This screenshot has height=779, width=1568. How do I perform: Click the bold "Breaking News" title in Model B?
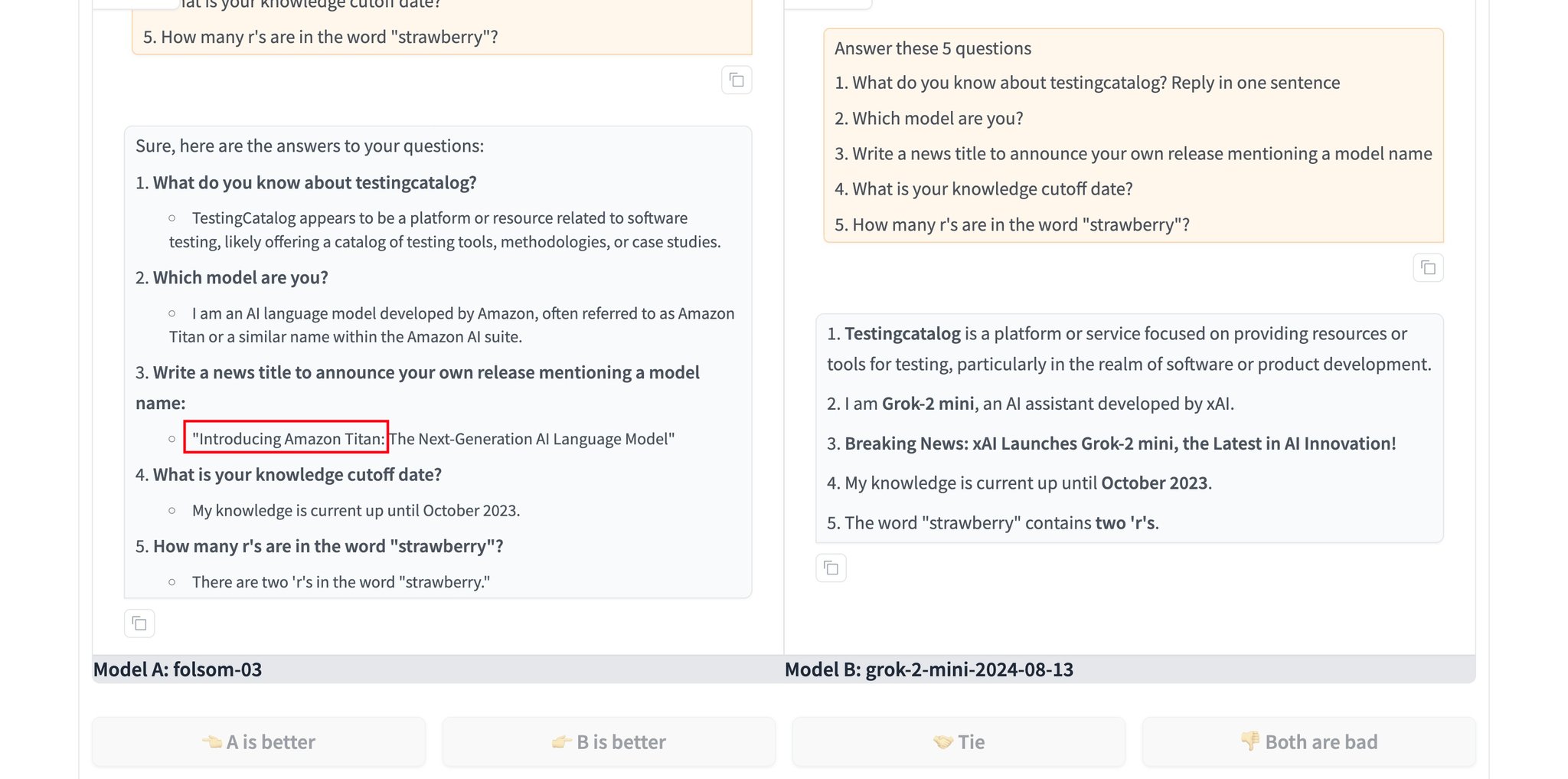click(x=1120, y=444)
